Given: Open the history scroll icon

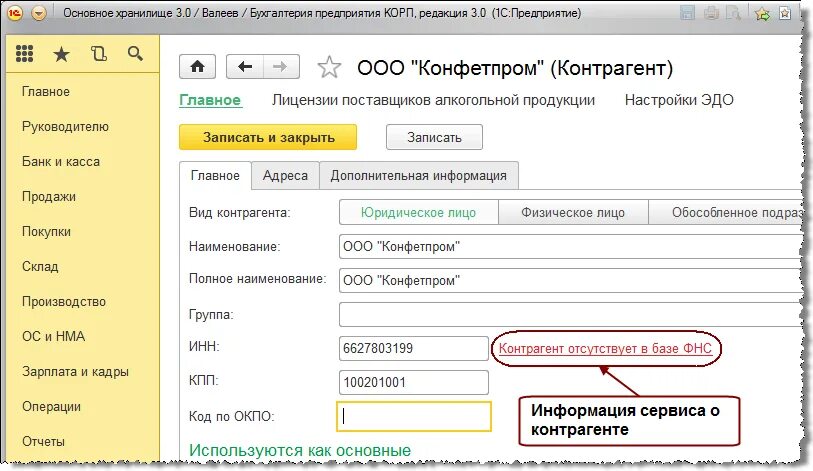Looking at the screenshot, I should pyautogui.click(x=99, y=53).
